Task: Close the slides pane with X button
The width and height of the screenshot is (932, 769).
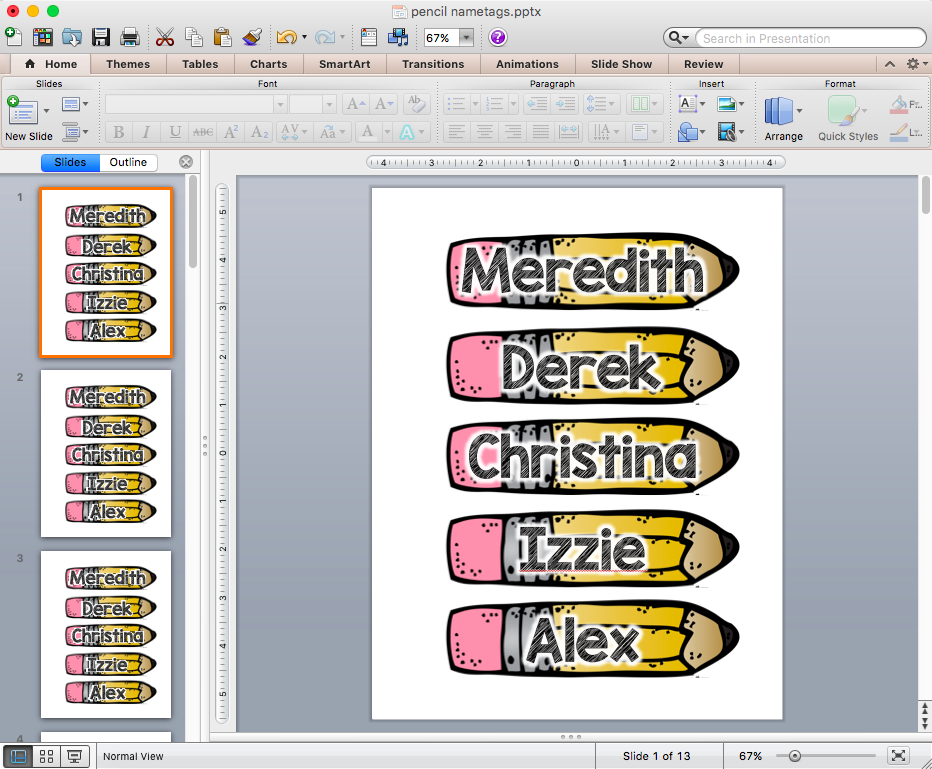Action: tap(186, 162)
